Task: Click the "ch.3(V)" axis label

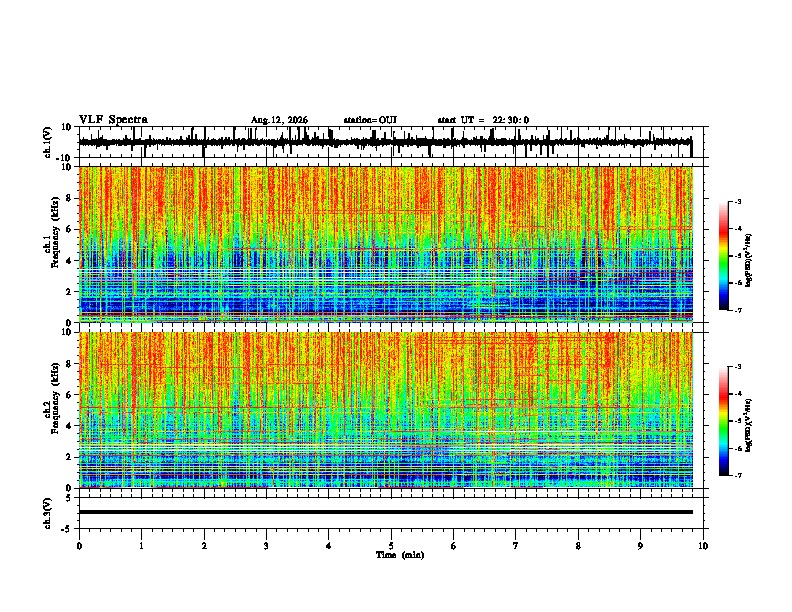Action: tap(48, 513)
